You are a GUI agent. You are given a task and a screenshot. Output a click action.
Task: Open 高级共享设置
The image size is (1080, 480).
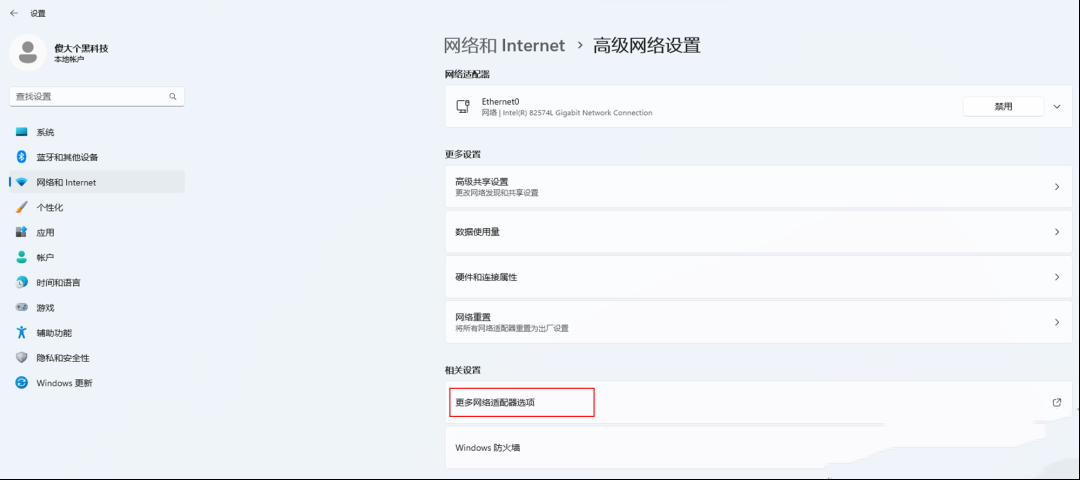[x=758, y=187]
